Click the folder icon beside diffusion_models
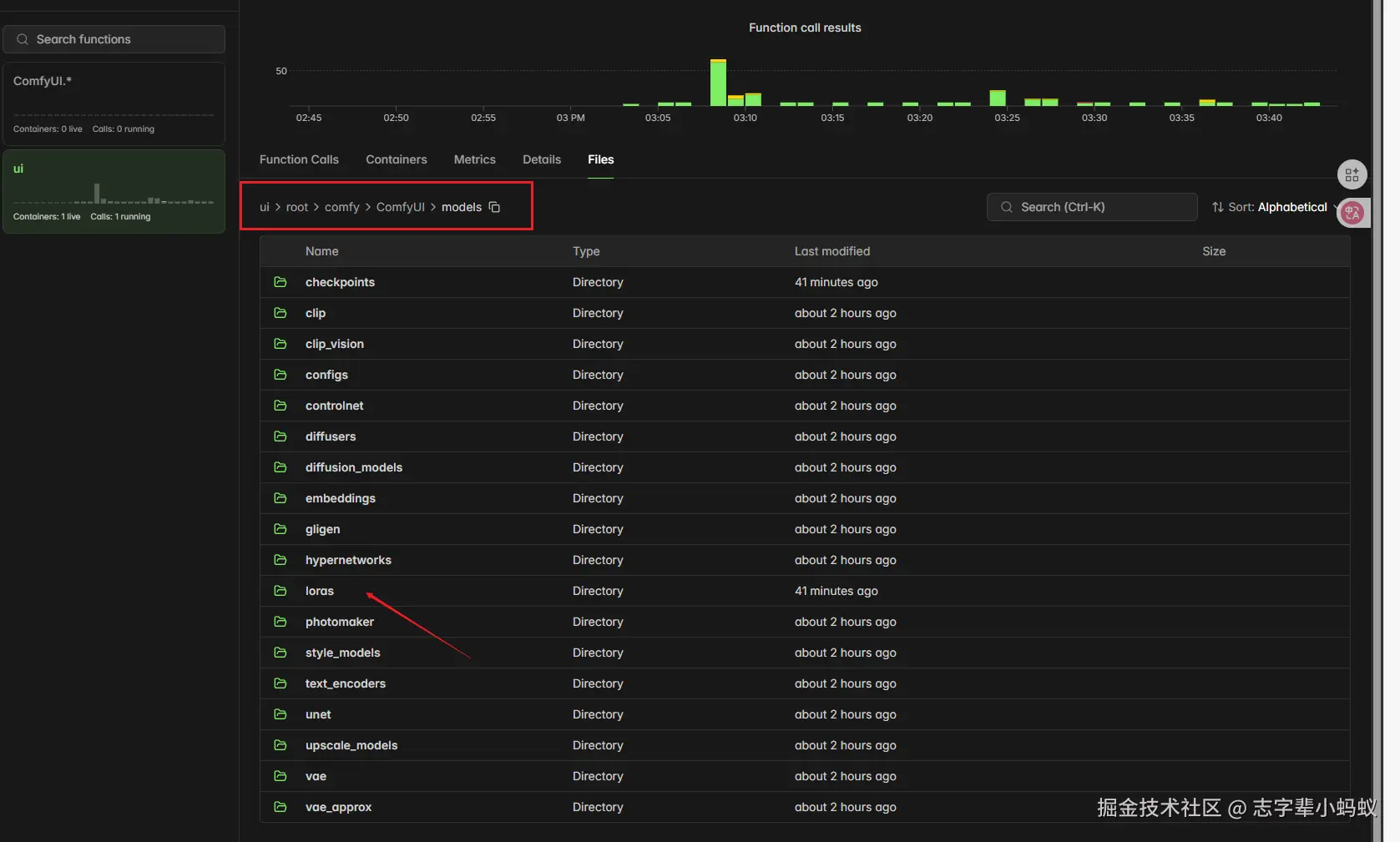This screenshot has width=1400, height=842. click(281, 467)
